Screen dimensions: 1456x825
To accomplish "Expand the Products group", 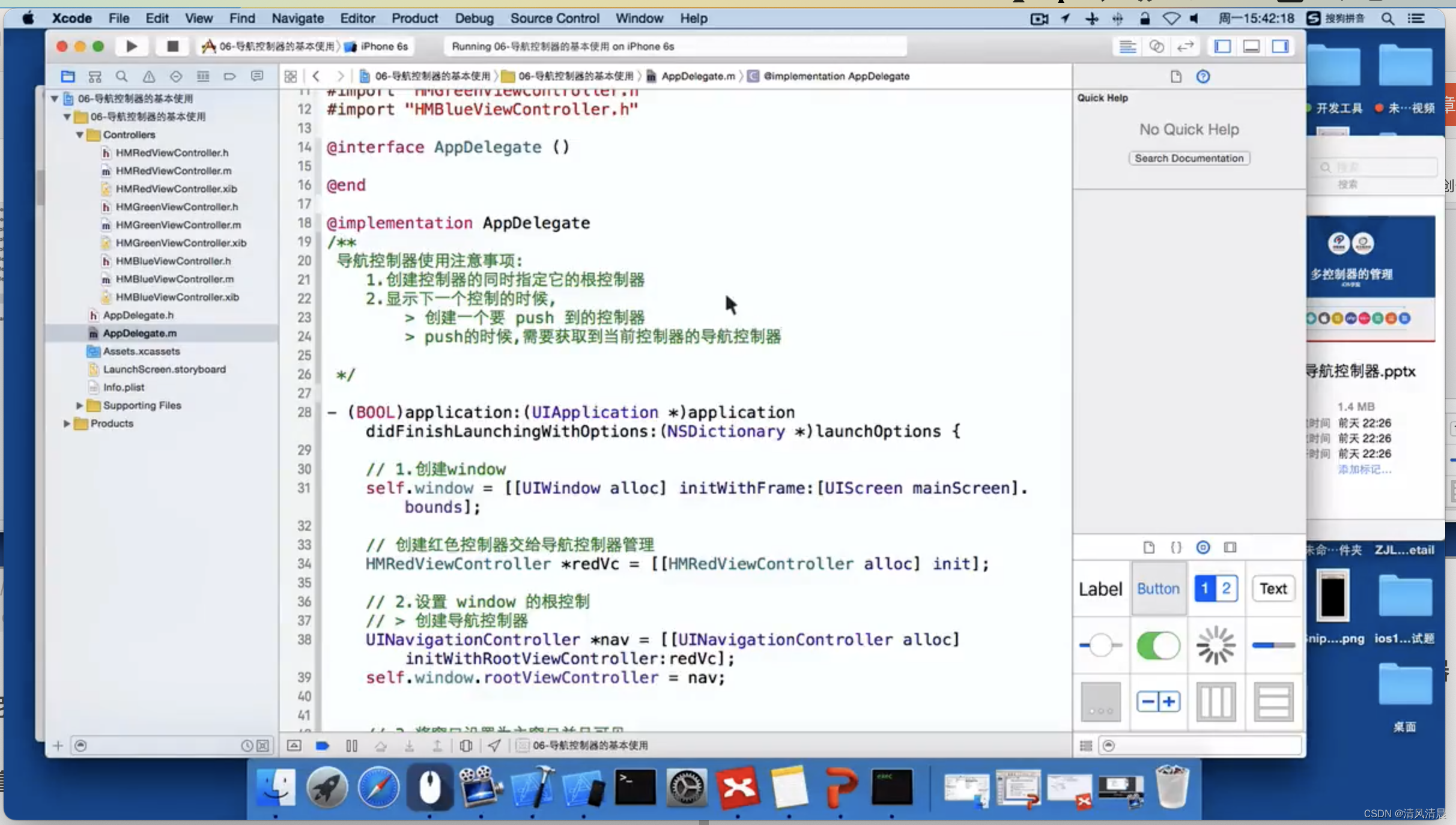I will tap(67, 423).
